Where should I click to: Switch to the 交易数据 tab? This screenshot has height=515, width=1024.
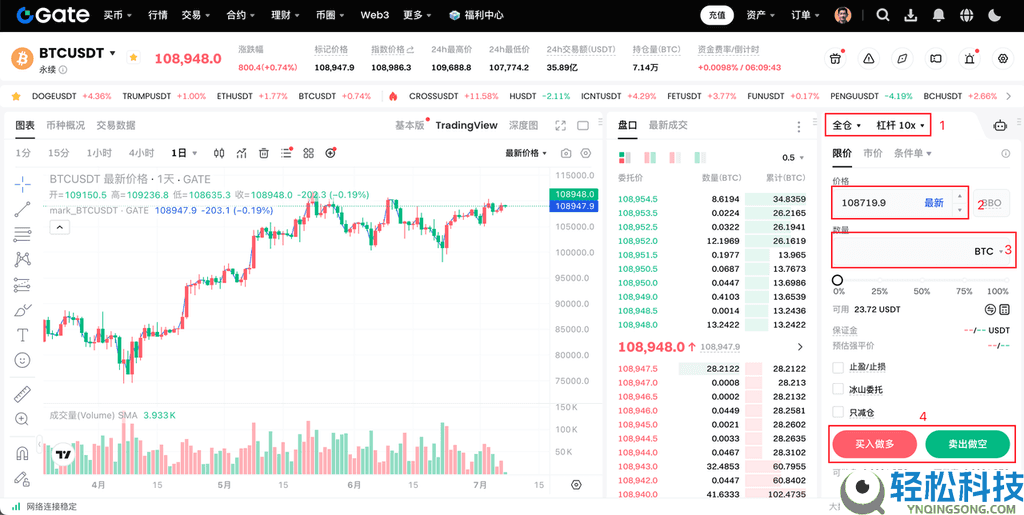[116, 125]
